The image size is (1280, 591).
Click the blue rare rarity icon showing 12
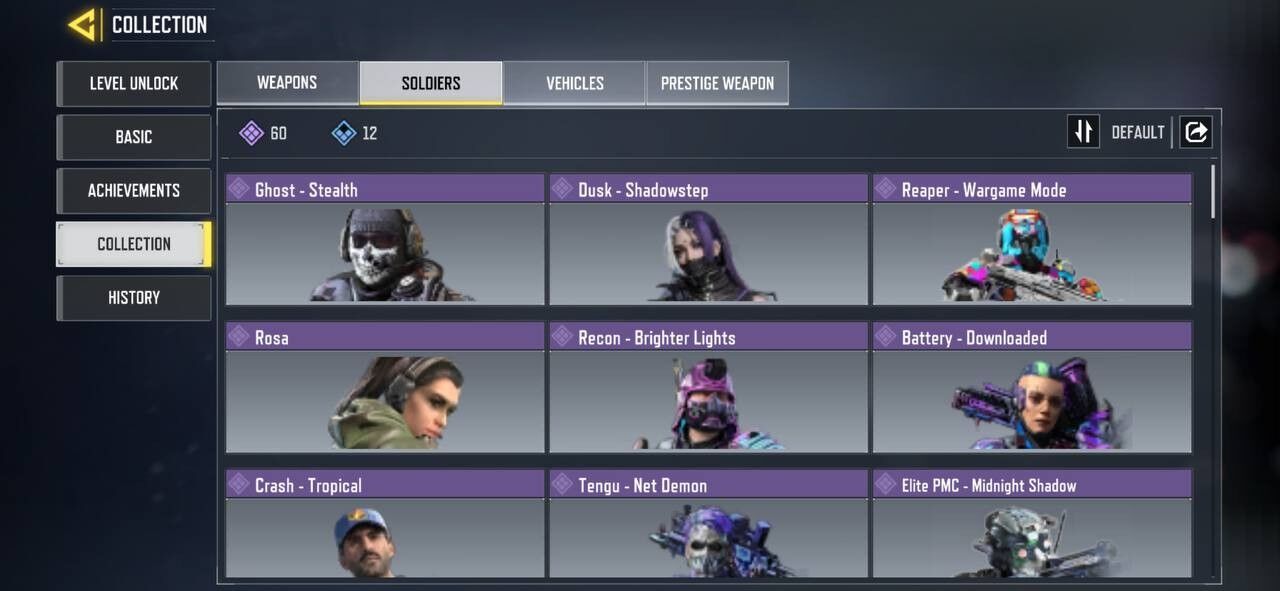pyautogui.click(x=344, y=133)
